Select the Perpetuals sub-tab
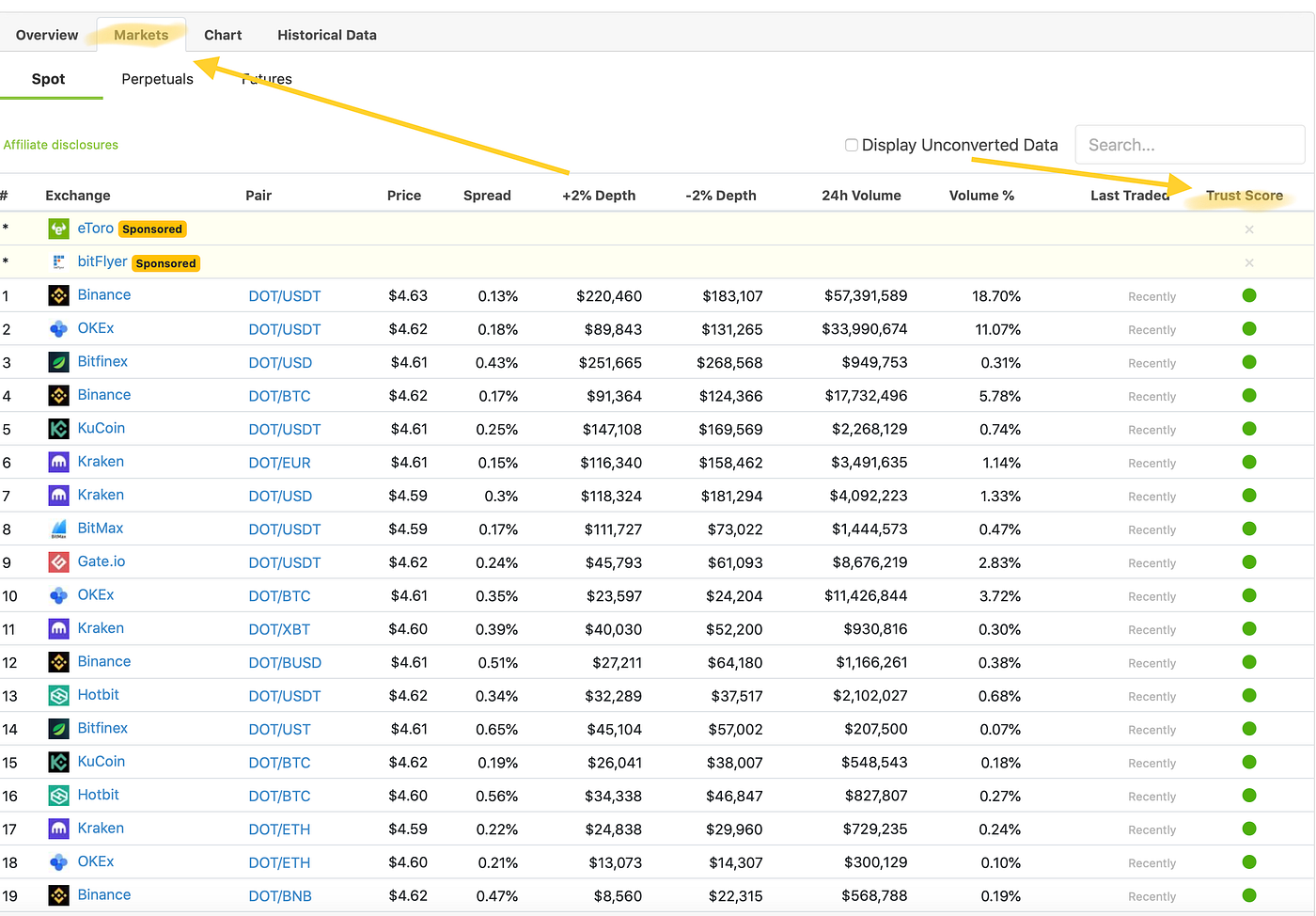 click(x=157, y=79)
